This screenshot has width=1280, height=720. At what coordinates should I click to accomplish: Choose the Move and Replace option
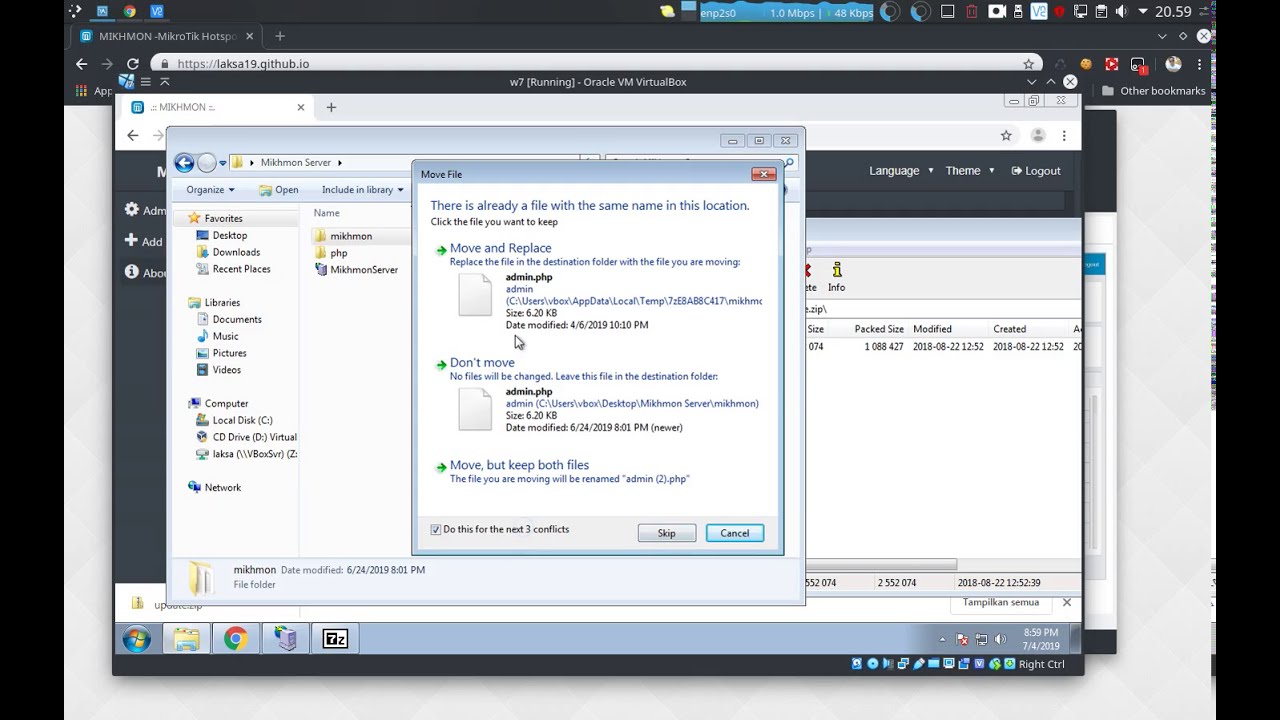pyautogui.click(x=500, y=248)
